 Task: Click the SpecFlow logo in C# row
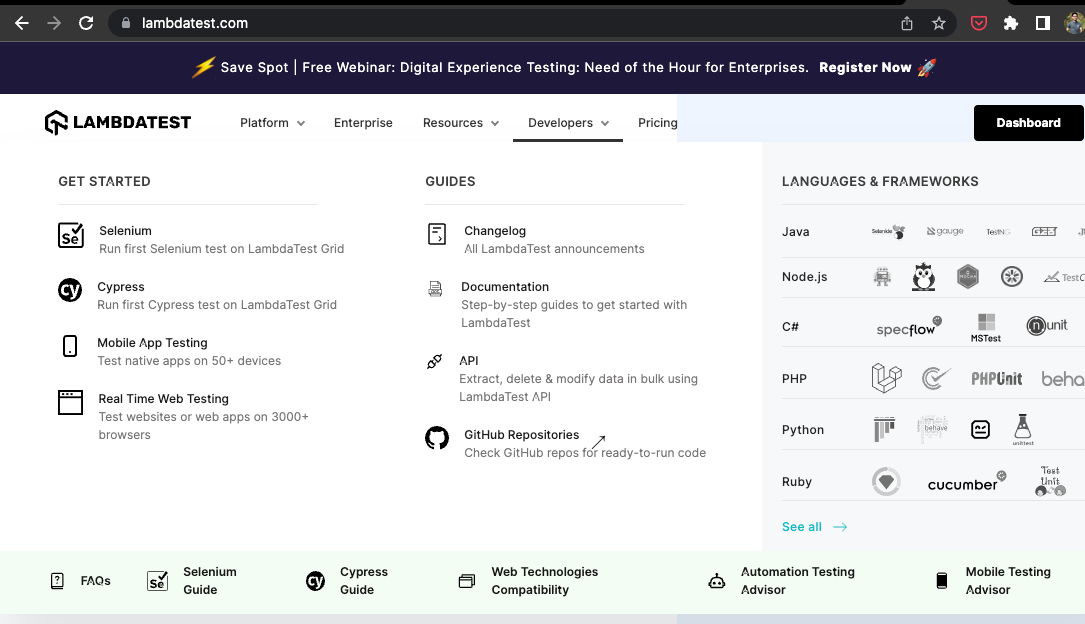908,327
